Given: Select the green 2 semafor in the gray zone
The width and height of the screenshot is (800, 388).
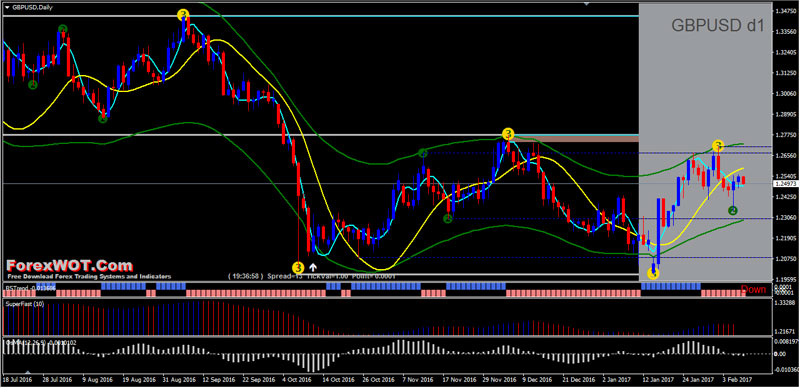Looking at the screenshot, I should (x=733, y=210).
